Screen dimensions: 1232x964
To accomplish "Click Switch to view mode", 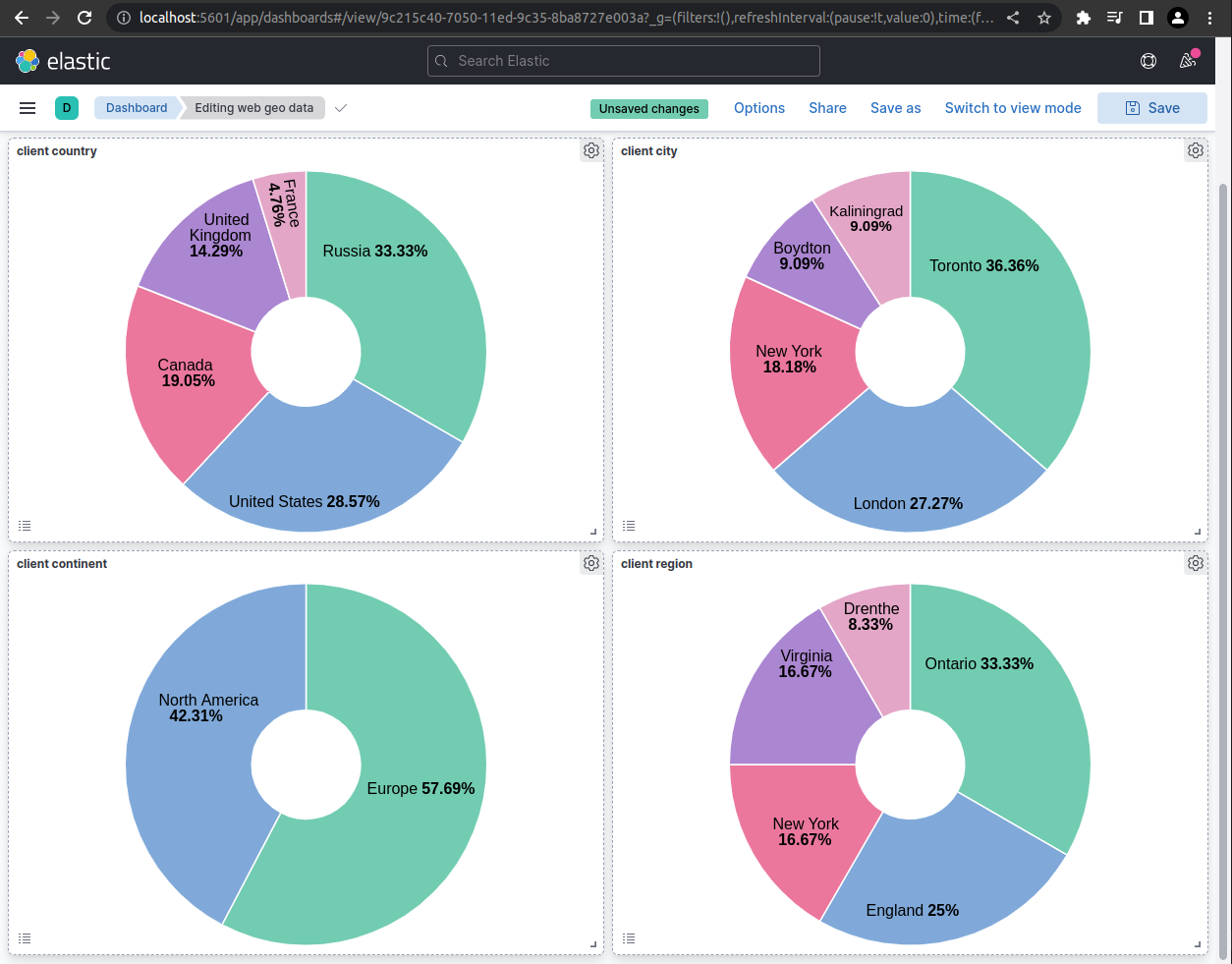I will click(1013, 108).
